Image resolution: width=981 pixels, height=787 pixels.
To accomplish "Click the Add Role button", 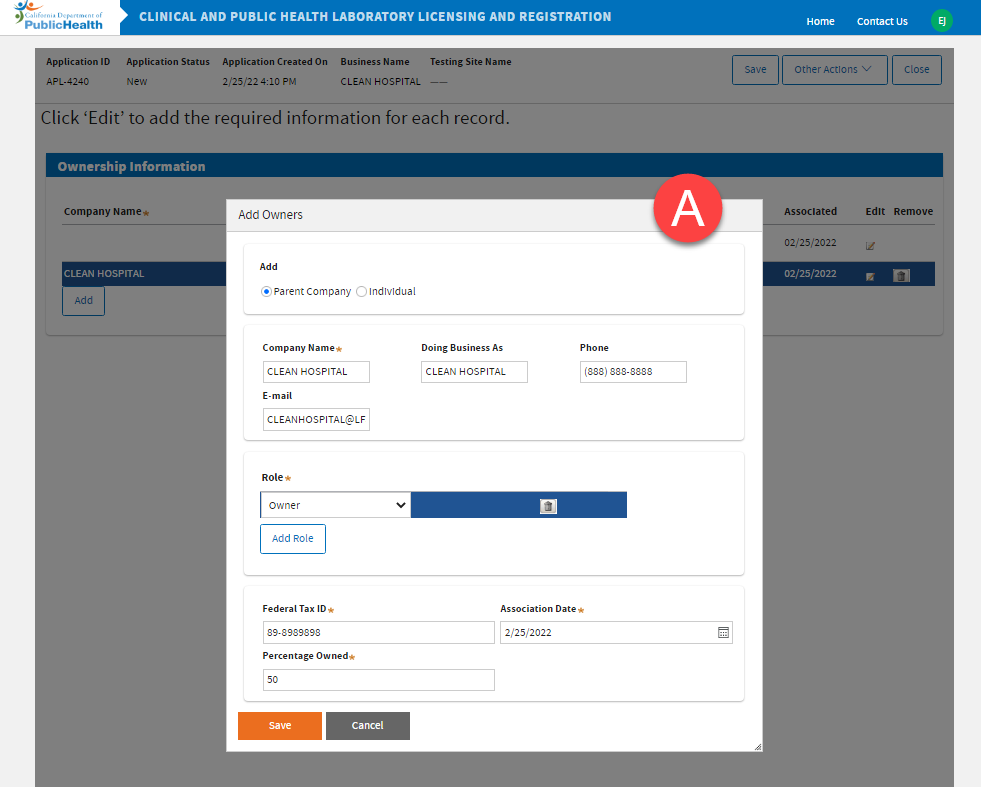I will 293,539.
